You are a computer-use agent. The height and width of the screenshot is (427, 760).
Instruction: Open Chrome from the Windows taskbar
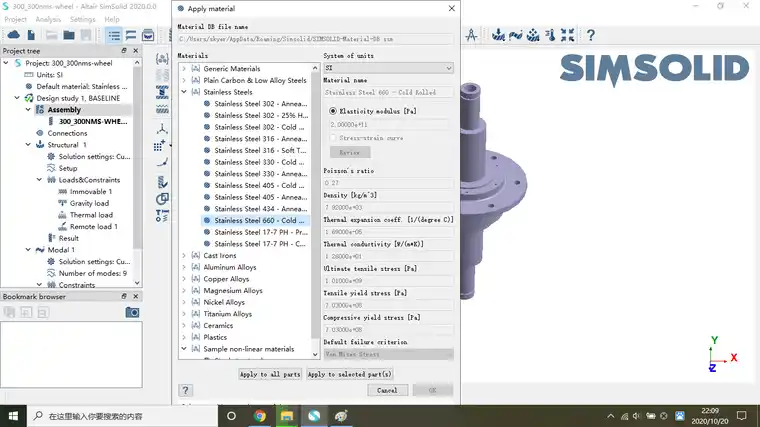260,416
